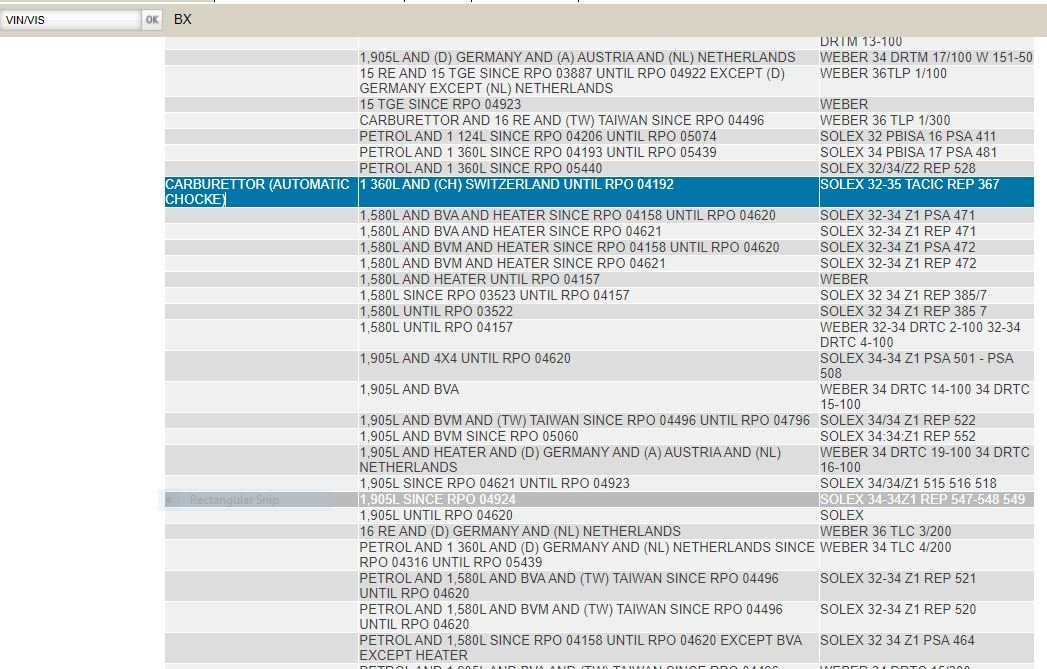Click SOLEX 32/34/Z2 REP 528 cell
This screenshot has height=669, width=1047.
point(926,168)
